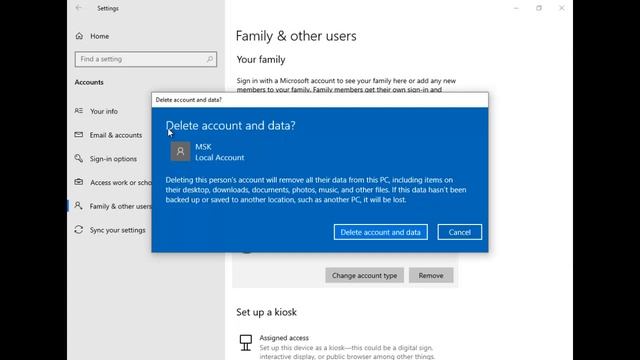
Task: Click the Your info icon
Action: click(79, 111)
